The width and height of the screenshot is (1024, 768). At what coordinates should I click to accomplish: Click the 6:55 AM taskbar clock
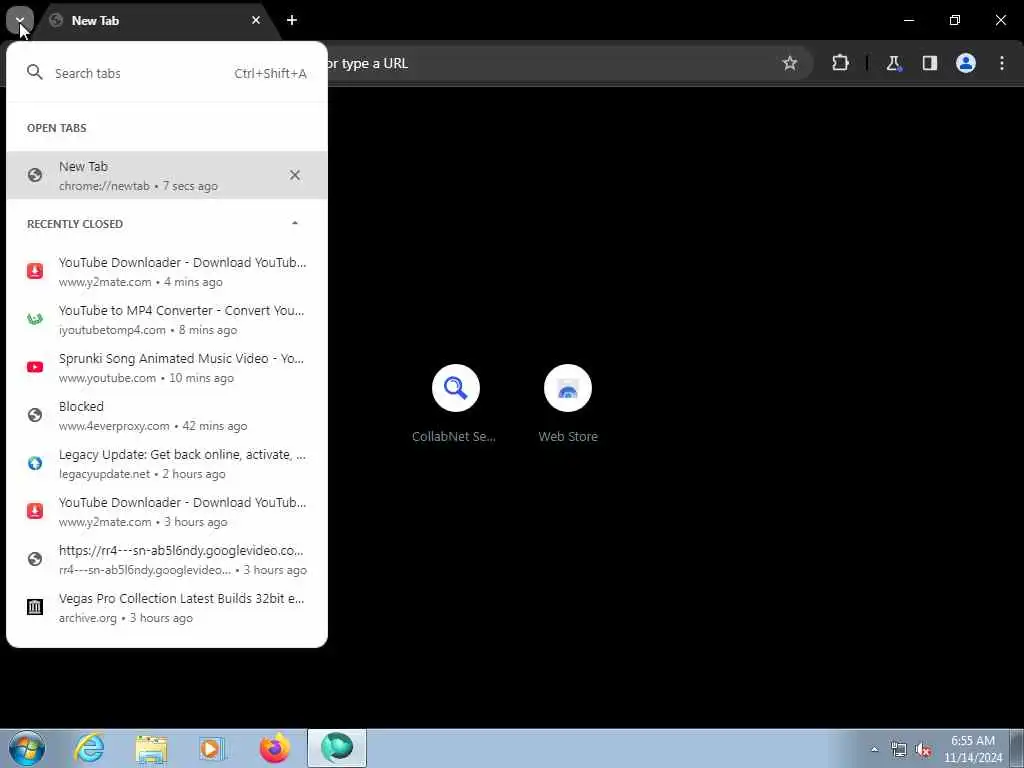(x=973, y=749)
